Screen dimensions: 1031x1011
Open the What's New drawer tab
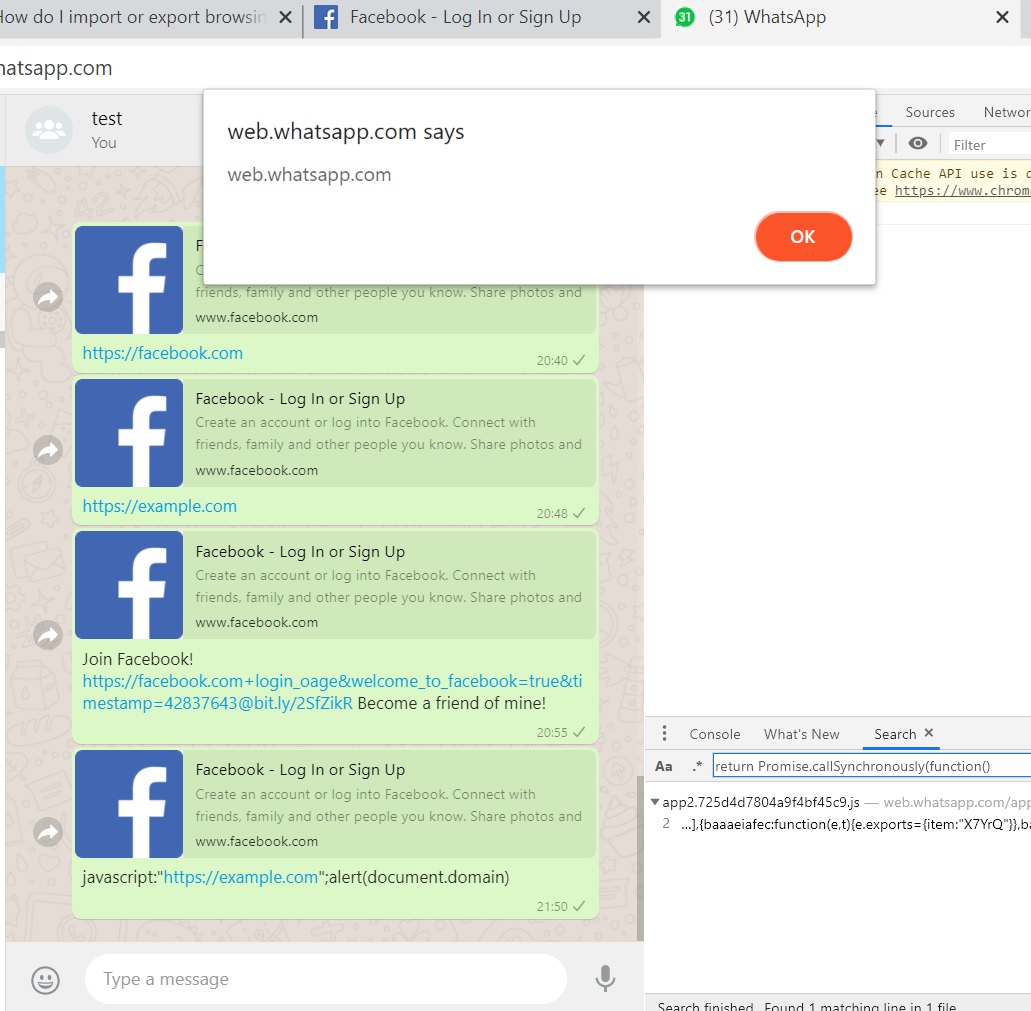(801, 734)
